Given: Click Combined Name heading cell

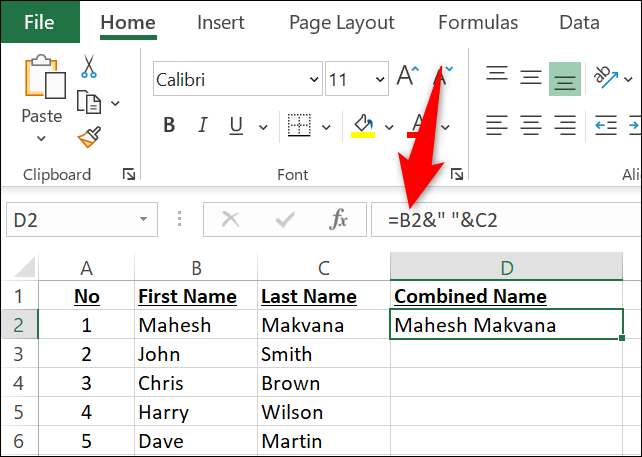Looking at the screenshot, I should pyautogui.click(x=506, y=296).
